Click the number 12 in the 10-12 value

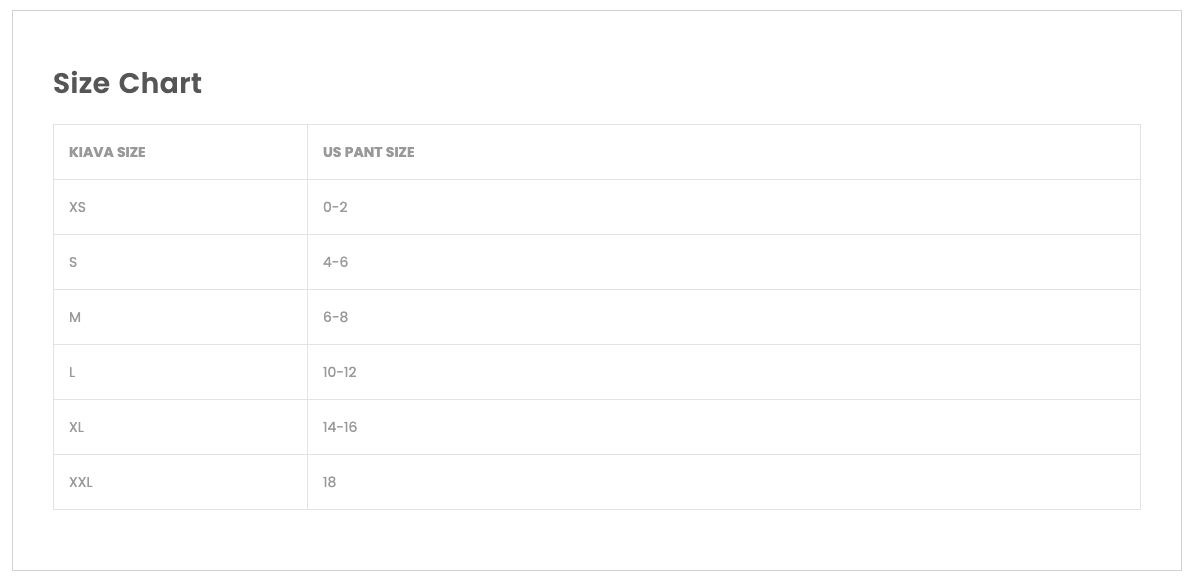pyautogui.click(x=349, y=372)
